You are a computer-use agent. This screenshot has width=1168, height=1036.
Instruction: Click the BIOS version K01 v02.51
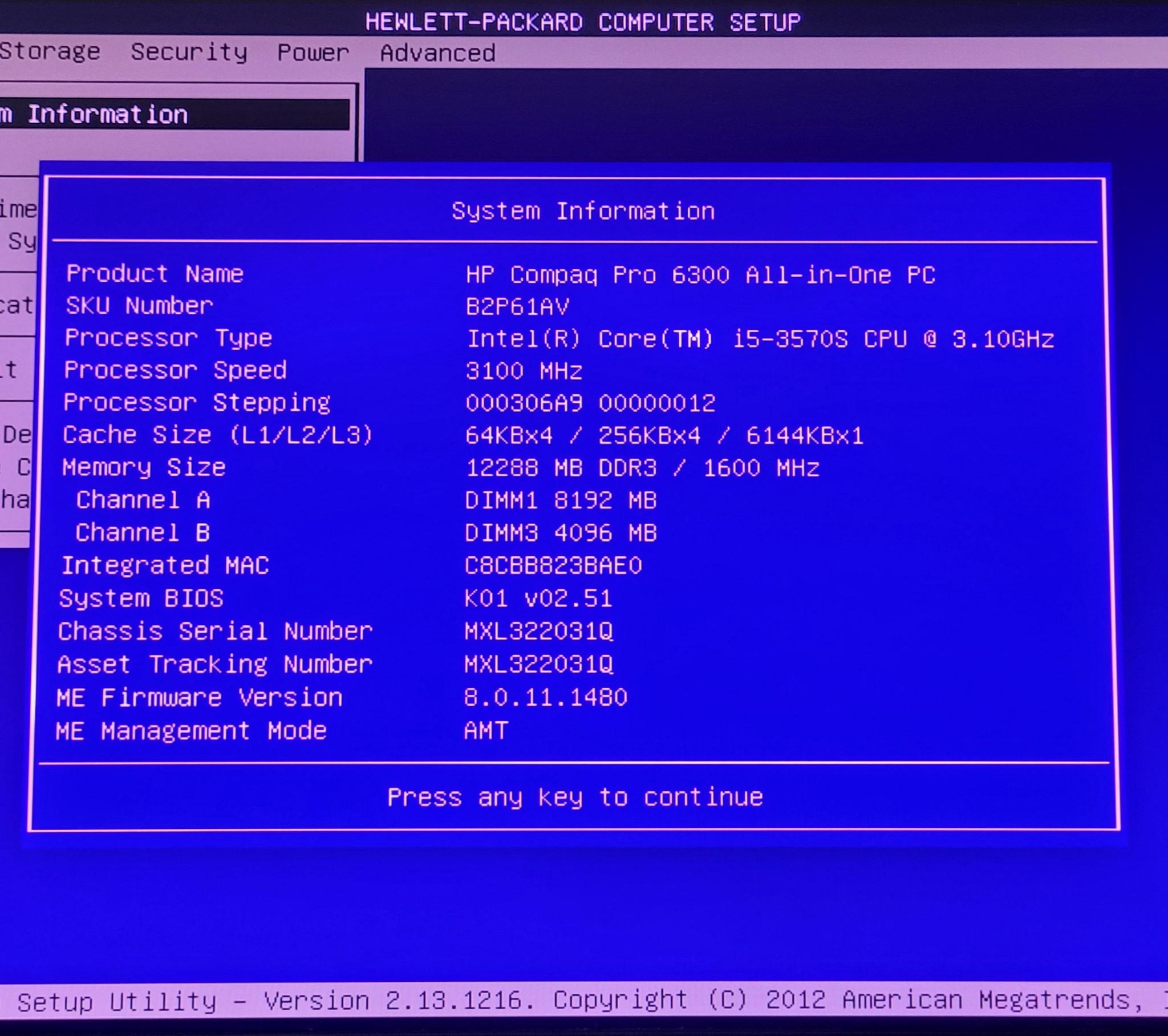[538, 599]
